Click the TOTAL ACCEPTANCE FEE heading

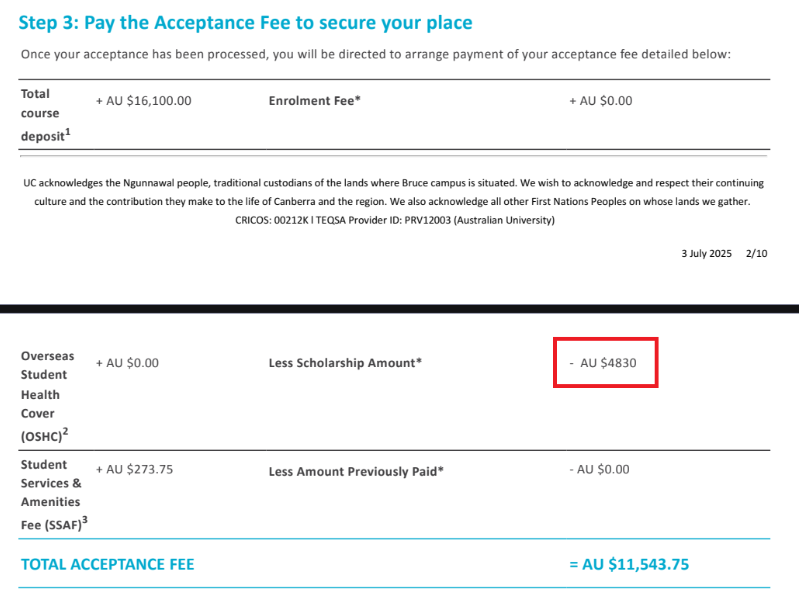[107, 564]
